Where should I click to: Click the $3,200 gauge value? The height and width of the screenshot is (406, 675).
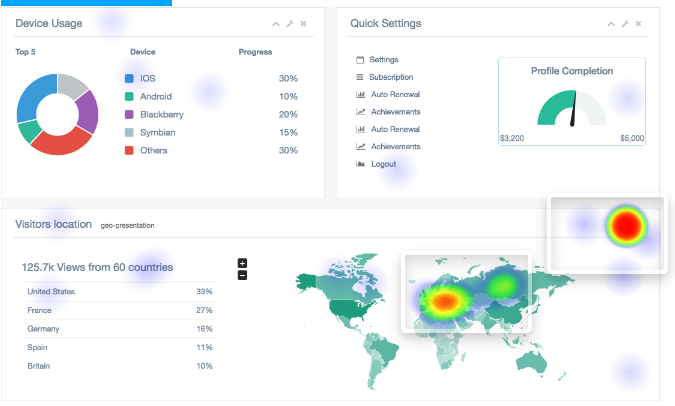pyautogui.click(x=512, y=138)
